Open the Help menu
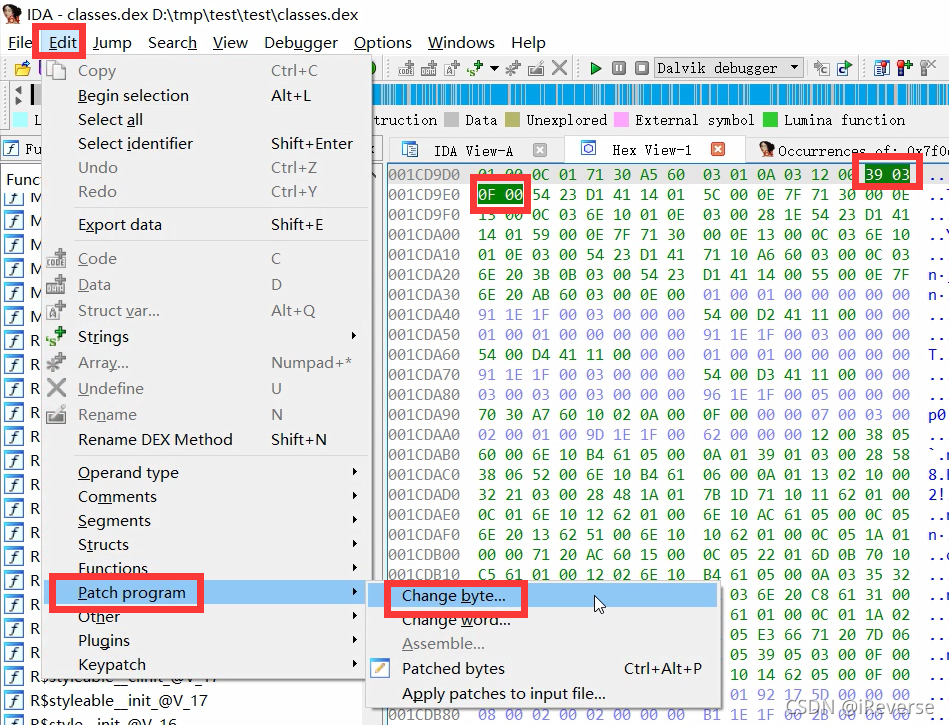The image size is (949, 725). [528, 43]
